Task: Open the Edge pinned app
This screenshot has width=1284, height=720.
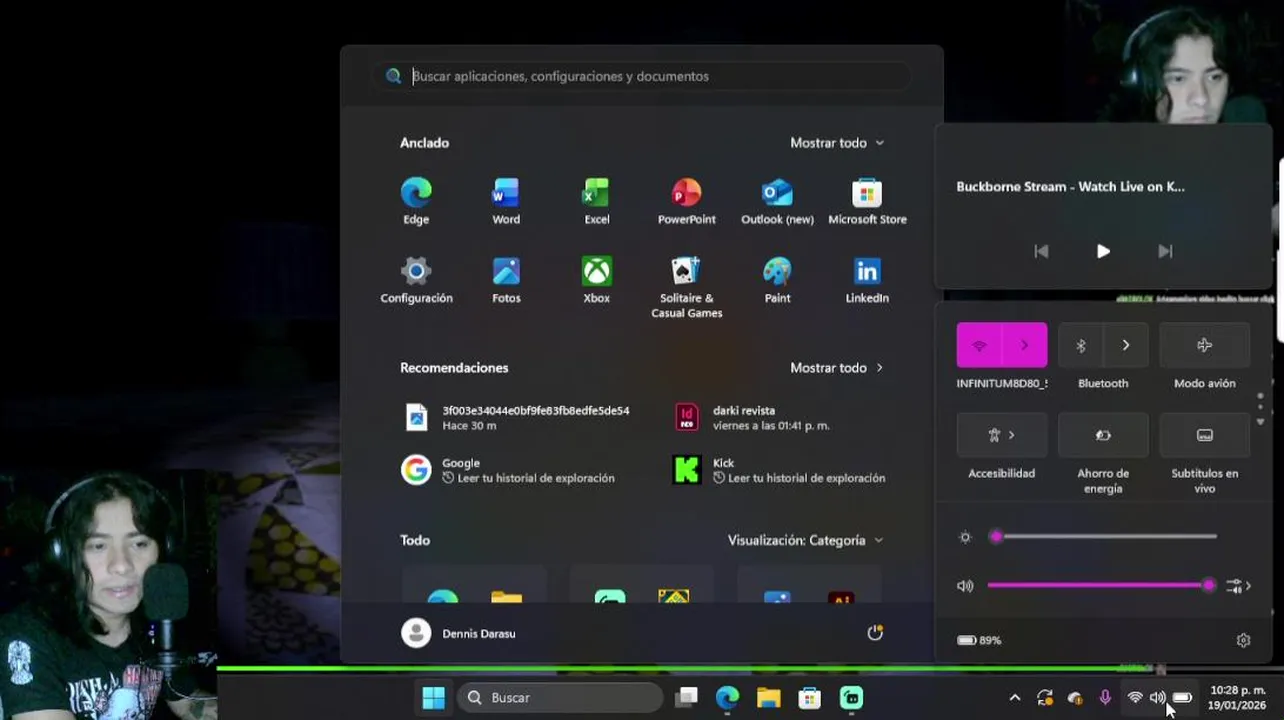Action: (416, 201)
